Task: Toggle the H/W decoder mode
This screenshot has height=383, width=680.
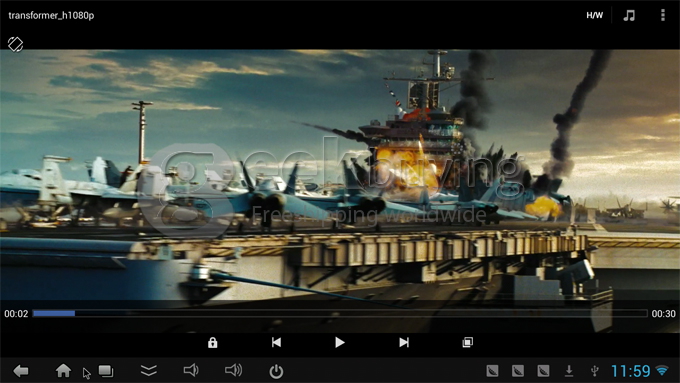Action: [594, 15]
